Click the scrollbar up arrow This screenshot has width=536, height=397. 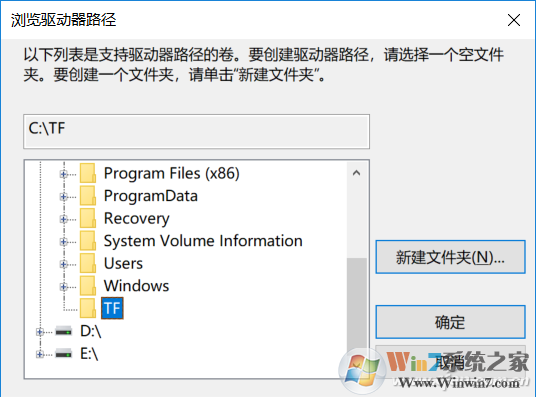point(357,173)
